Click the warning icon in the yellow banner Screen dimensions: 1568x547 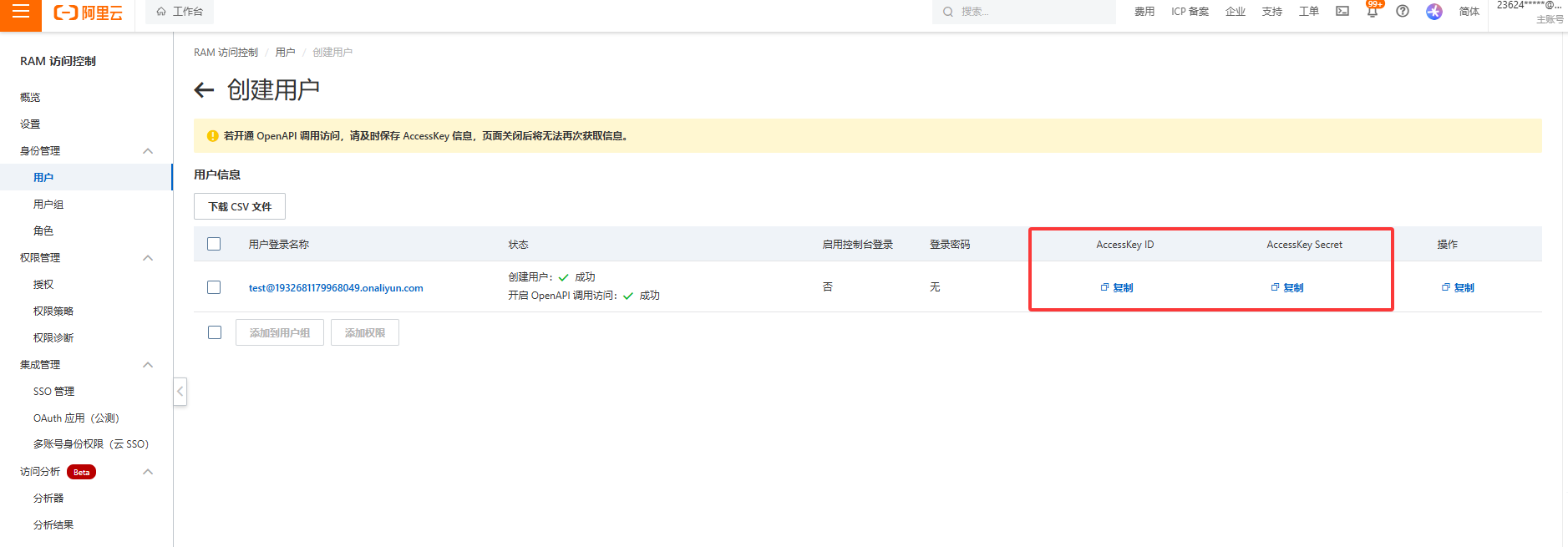point(213,136)
